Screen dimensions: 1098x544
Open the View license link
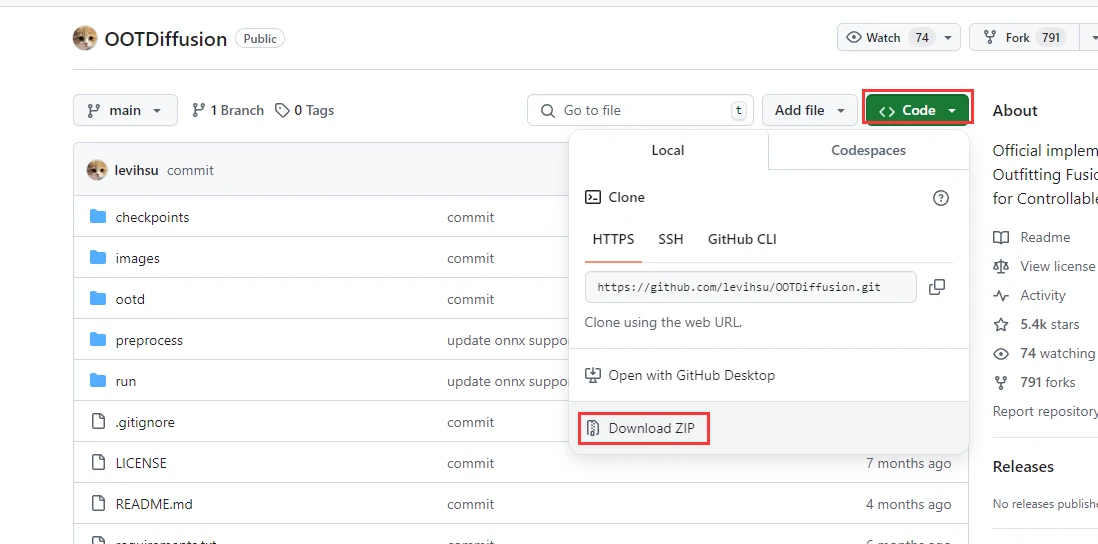pyautogui.click(x=1057, y=266)
